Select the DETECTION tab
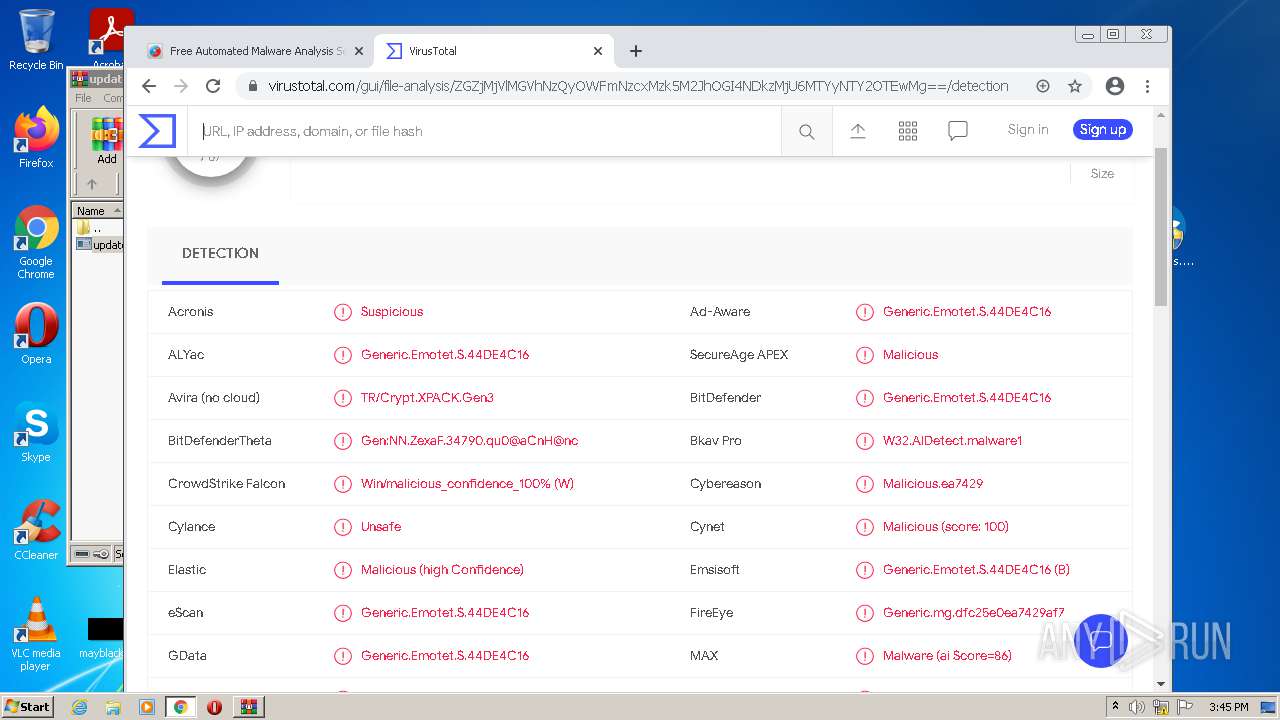The height and width of the screenshot is (720, 1280). [220, 254]
